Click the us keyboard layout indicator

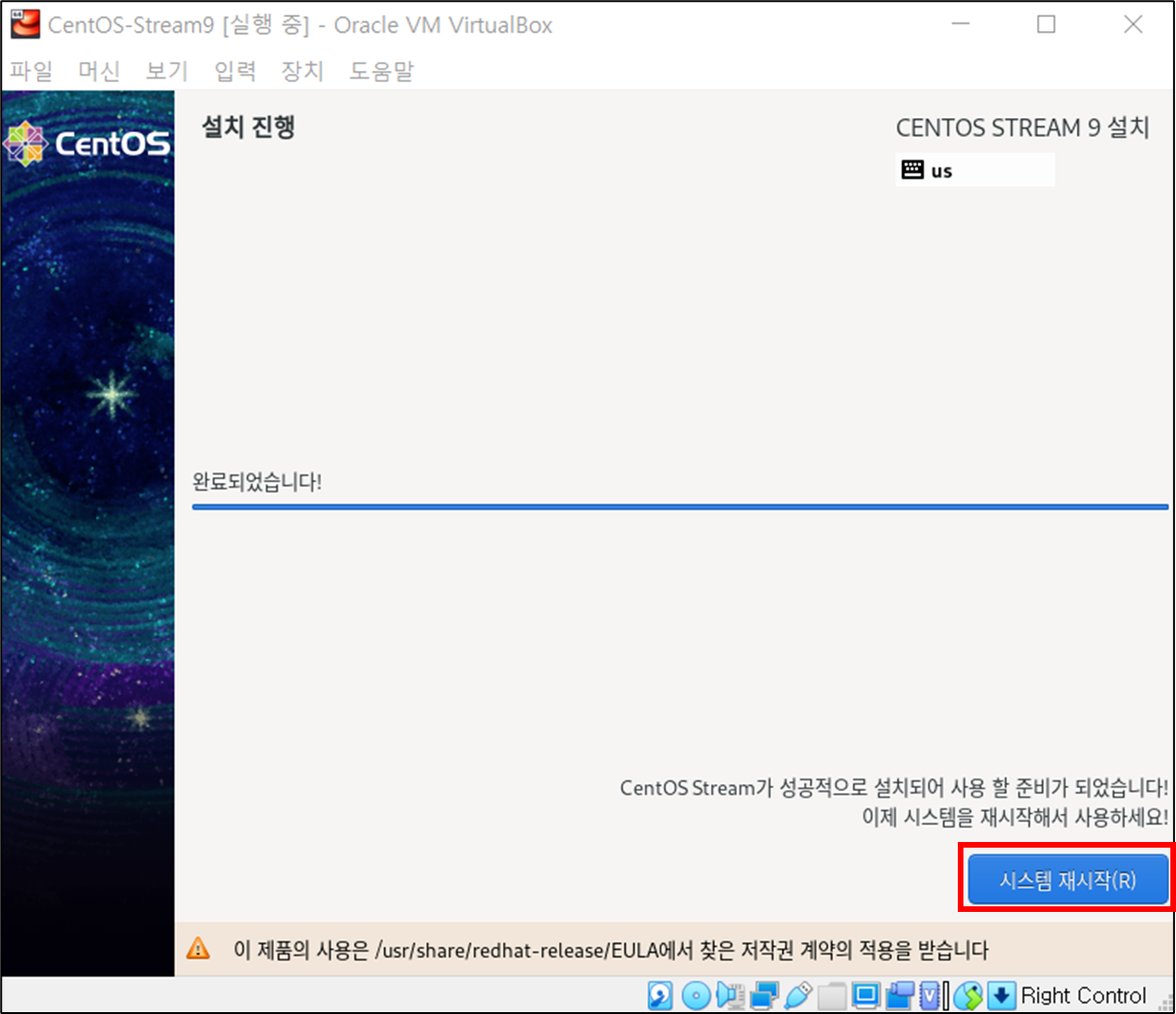(x=975, y=170)
